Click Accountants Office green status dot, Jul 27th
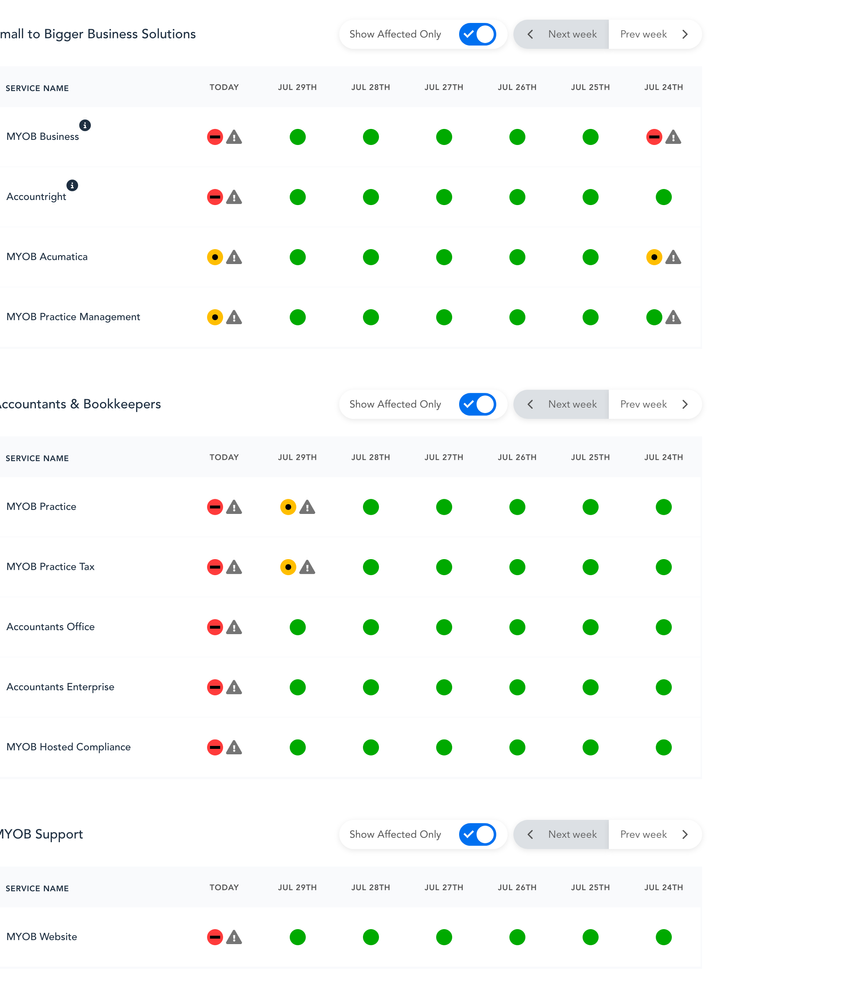The height and width of the screenshot is (998, 841). [444, 627]
